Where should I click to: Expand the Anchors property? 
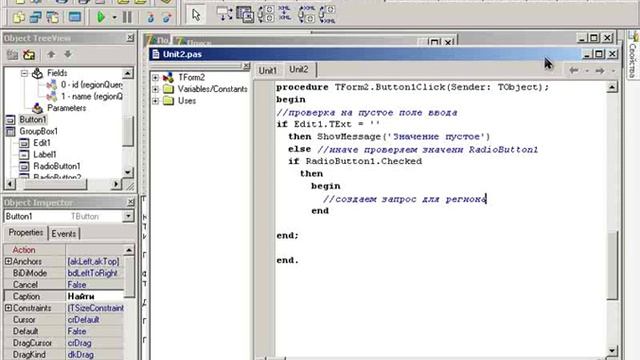[x=8, y=261]
